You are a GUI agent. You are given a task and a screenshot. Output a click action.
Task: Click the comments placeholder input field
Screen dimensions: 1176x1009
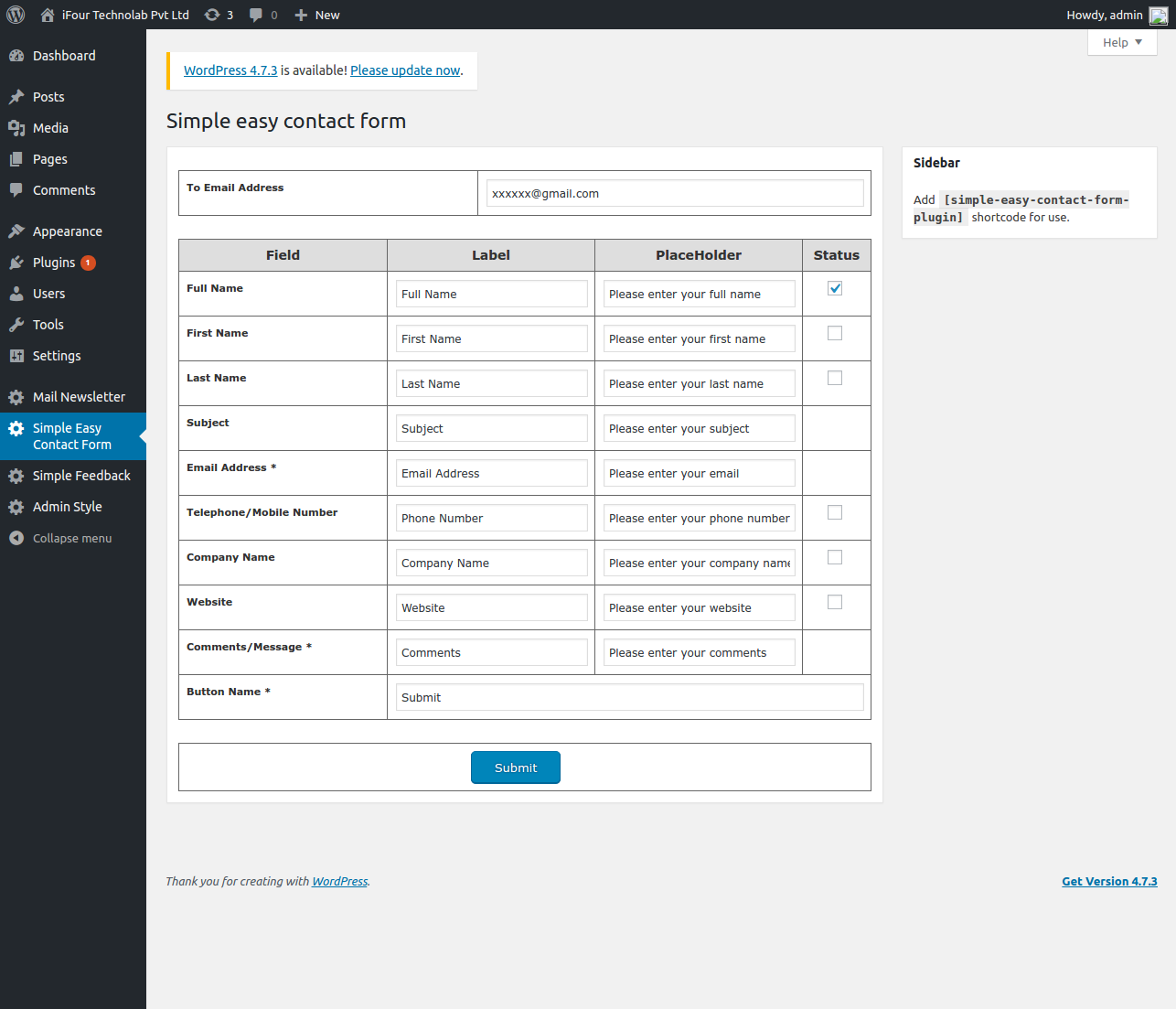700,652
